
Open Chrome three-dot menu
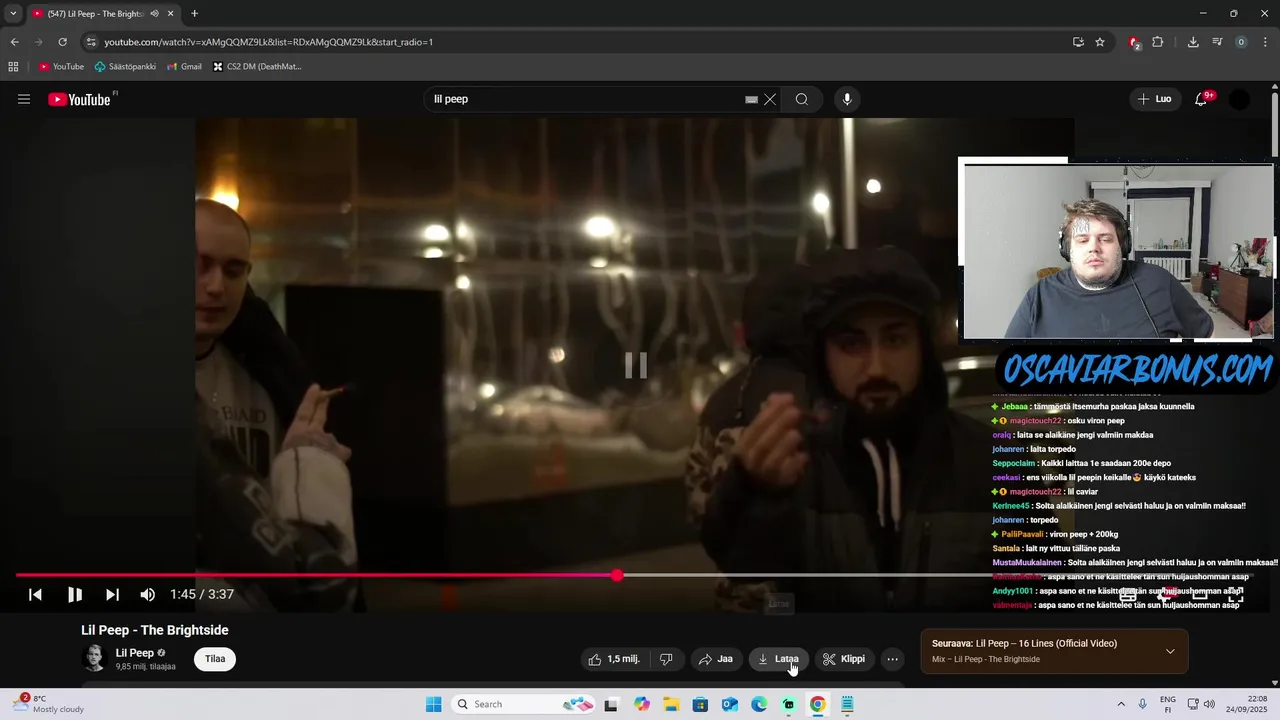pyautogui.click(x=1265, y=42)
